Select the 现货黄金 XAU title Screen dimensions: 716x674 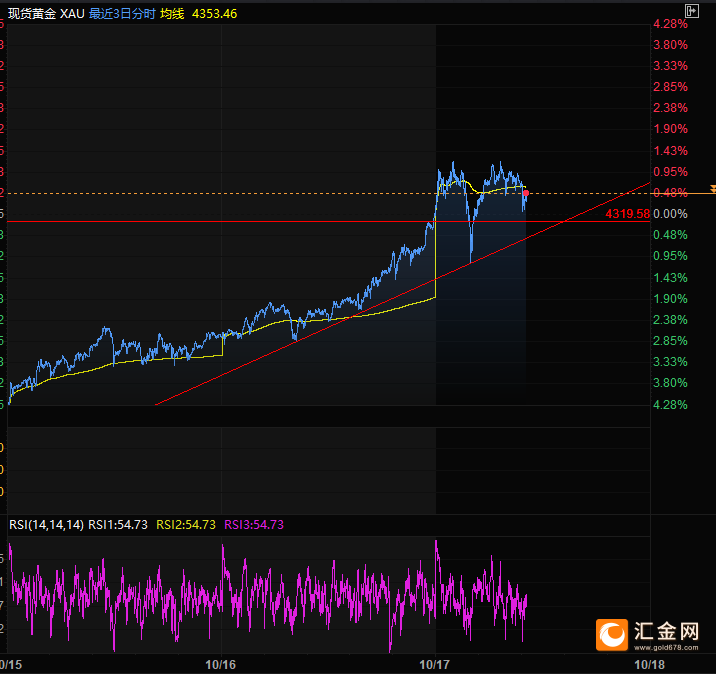[x=46, y=14]
